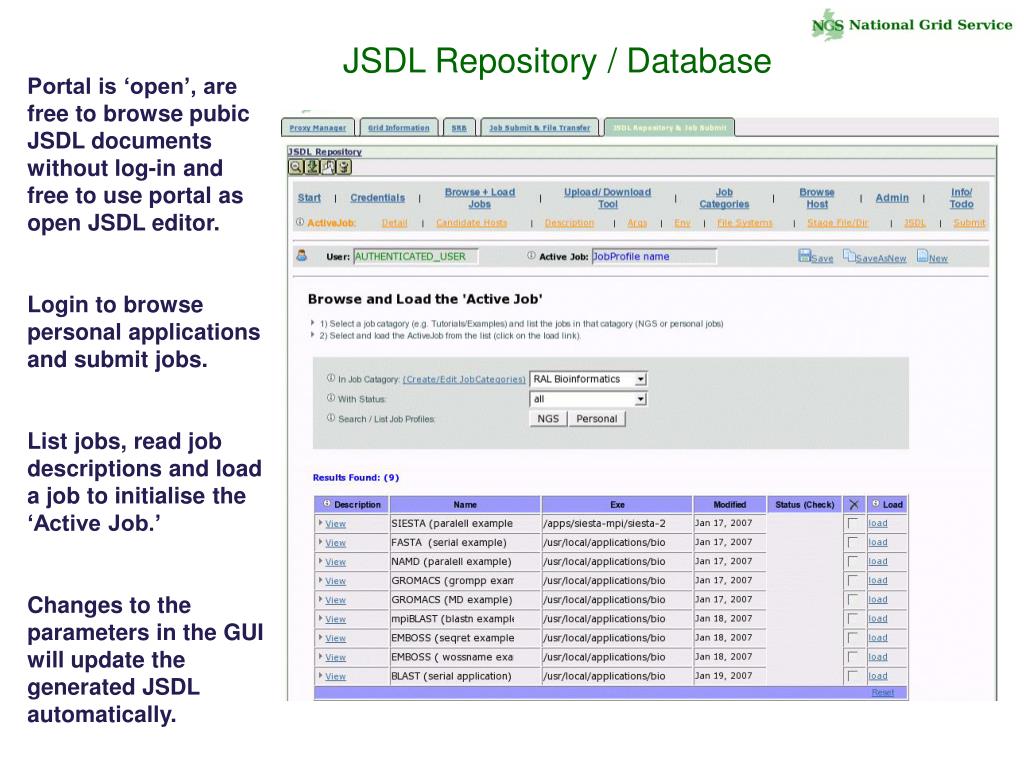The width and height of the screenshot is (1024, 768).
Task: Open the Credentials menu link
Action: pos(377,198)
